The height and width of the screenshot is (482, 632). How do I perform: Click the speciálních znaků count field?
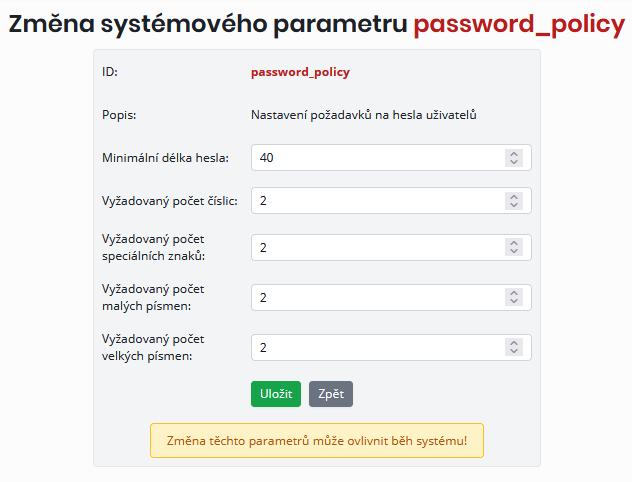point(375,248)
